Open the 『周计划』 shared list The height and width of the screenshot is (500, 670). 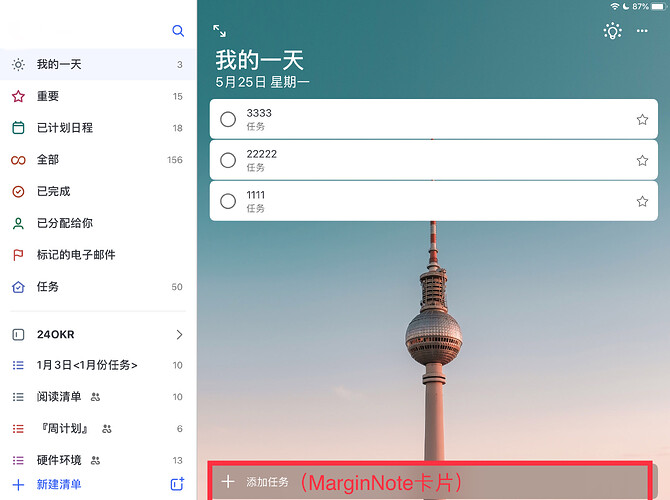tap(98, 429)
